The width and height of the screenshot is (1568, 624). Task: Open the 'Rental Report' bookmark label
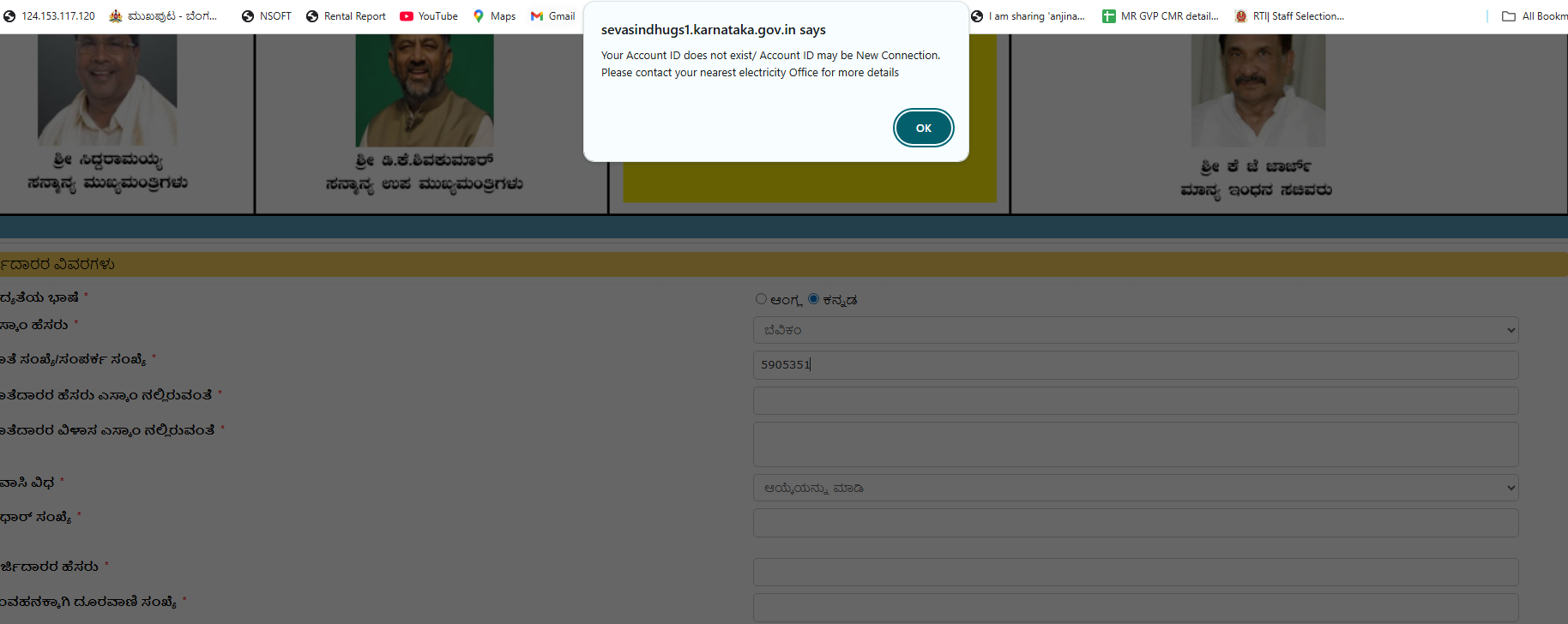pyautogui.click(x=355, y=16)
